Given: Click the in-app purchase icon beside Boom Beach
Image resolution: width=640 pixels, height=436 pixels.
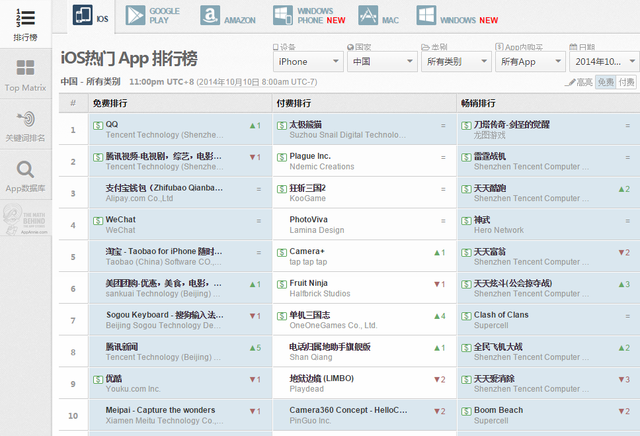Looking at the screenshot, I should click(466, 411).
